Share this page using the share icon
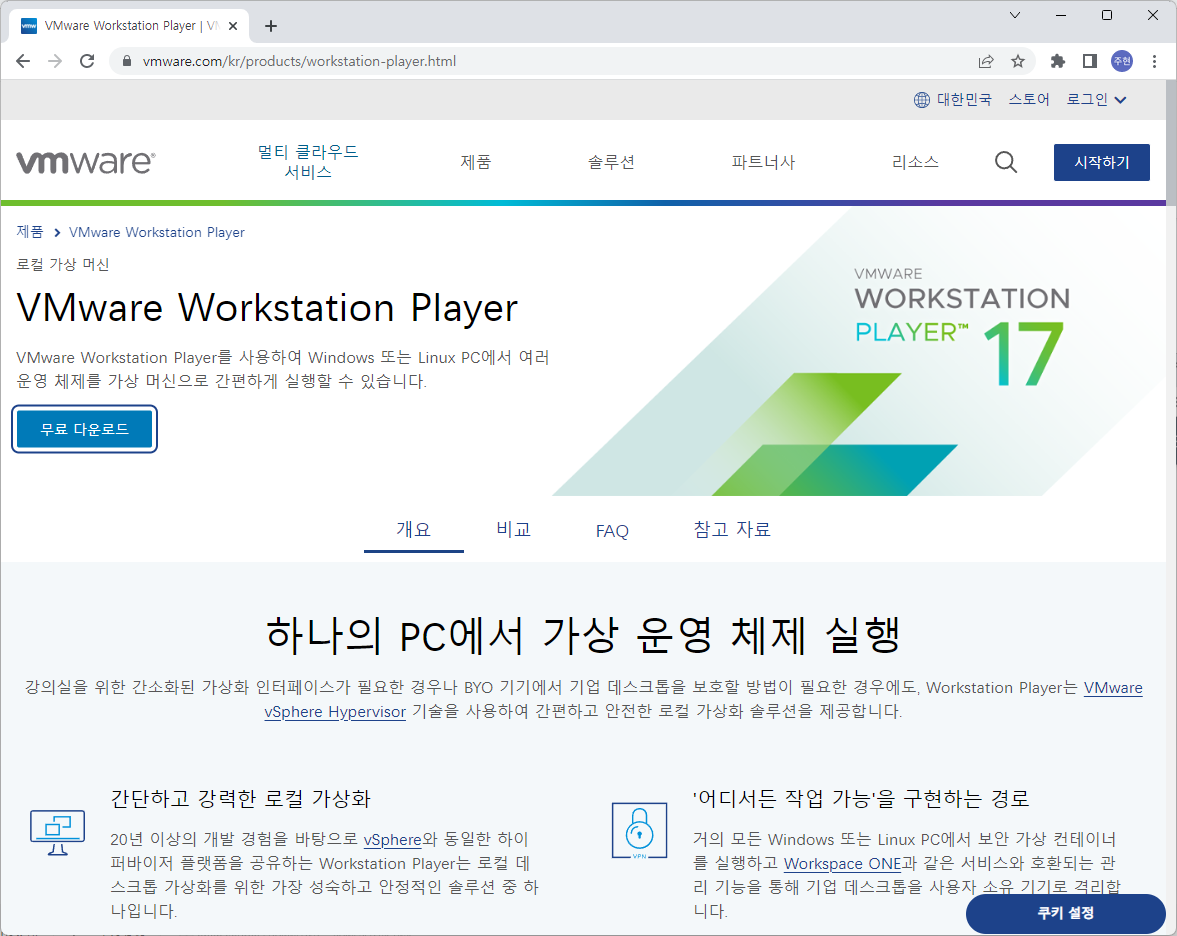The width and height of the screenshot is (1177, 936). (986, 62)
